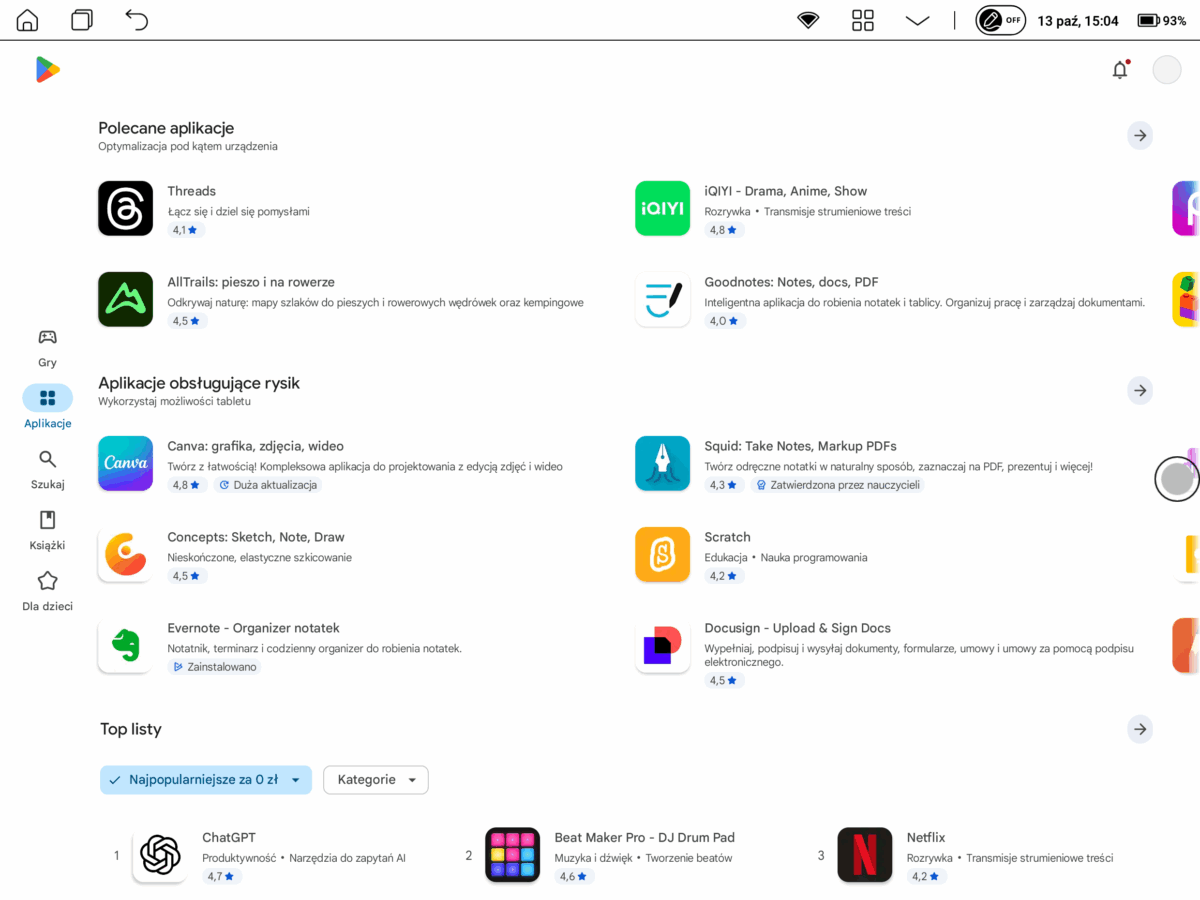The image size is (1200, 900).
Task: Tap the ChatGPT app icon
Action: click(160, 855)
